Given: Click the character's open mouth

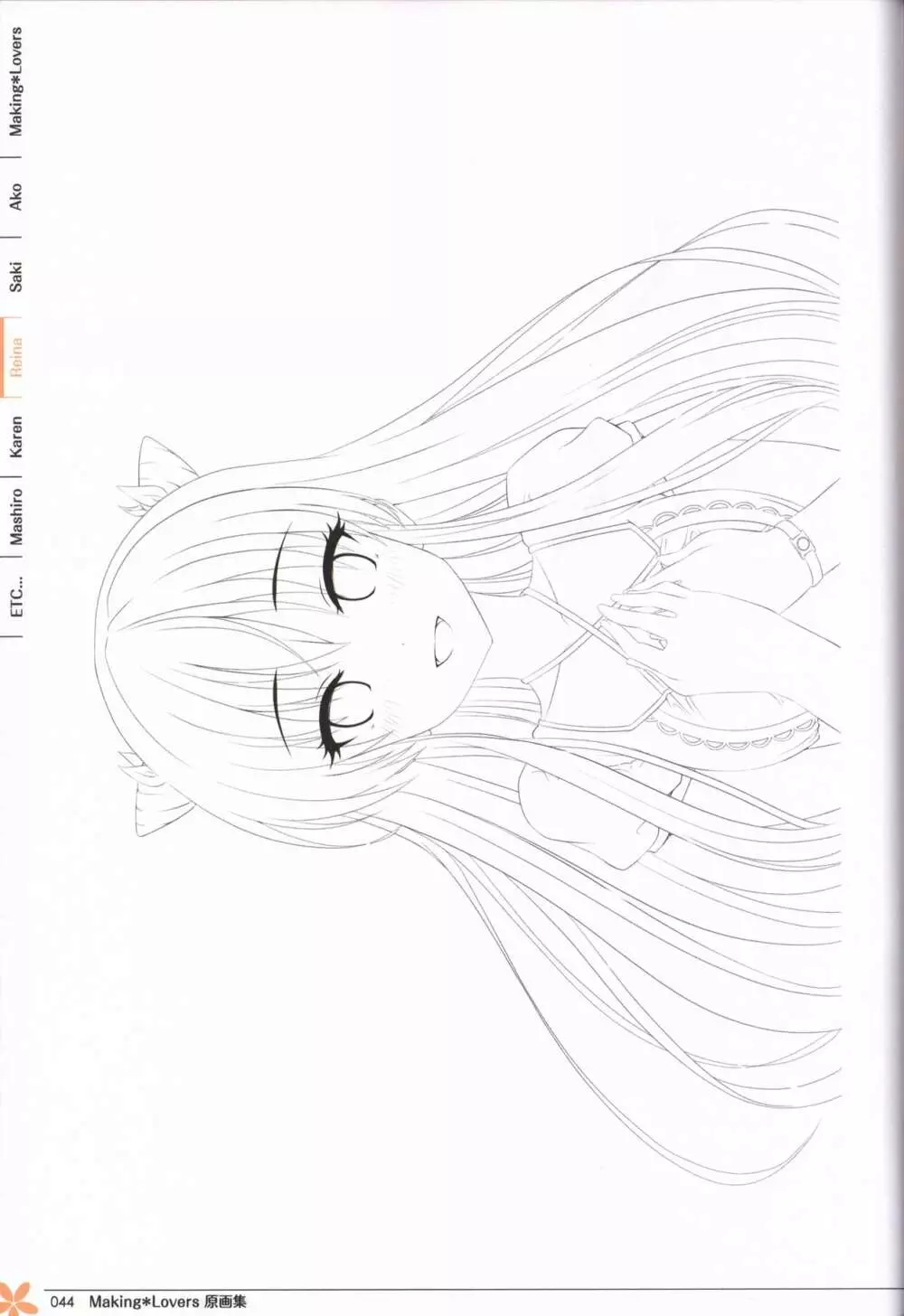Looking at the screenshot, I should (x=439, y=640).
